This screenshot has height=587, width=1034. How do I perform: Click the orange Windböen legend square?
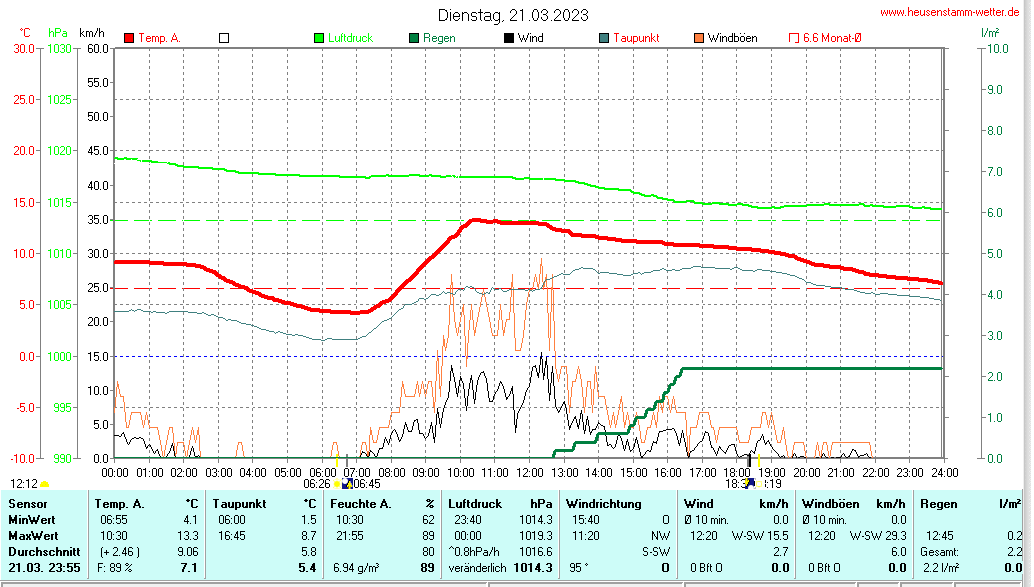(699, 38)
